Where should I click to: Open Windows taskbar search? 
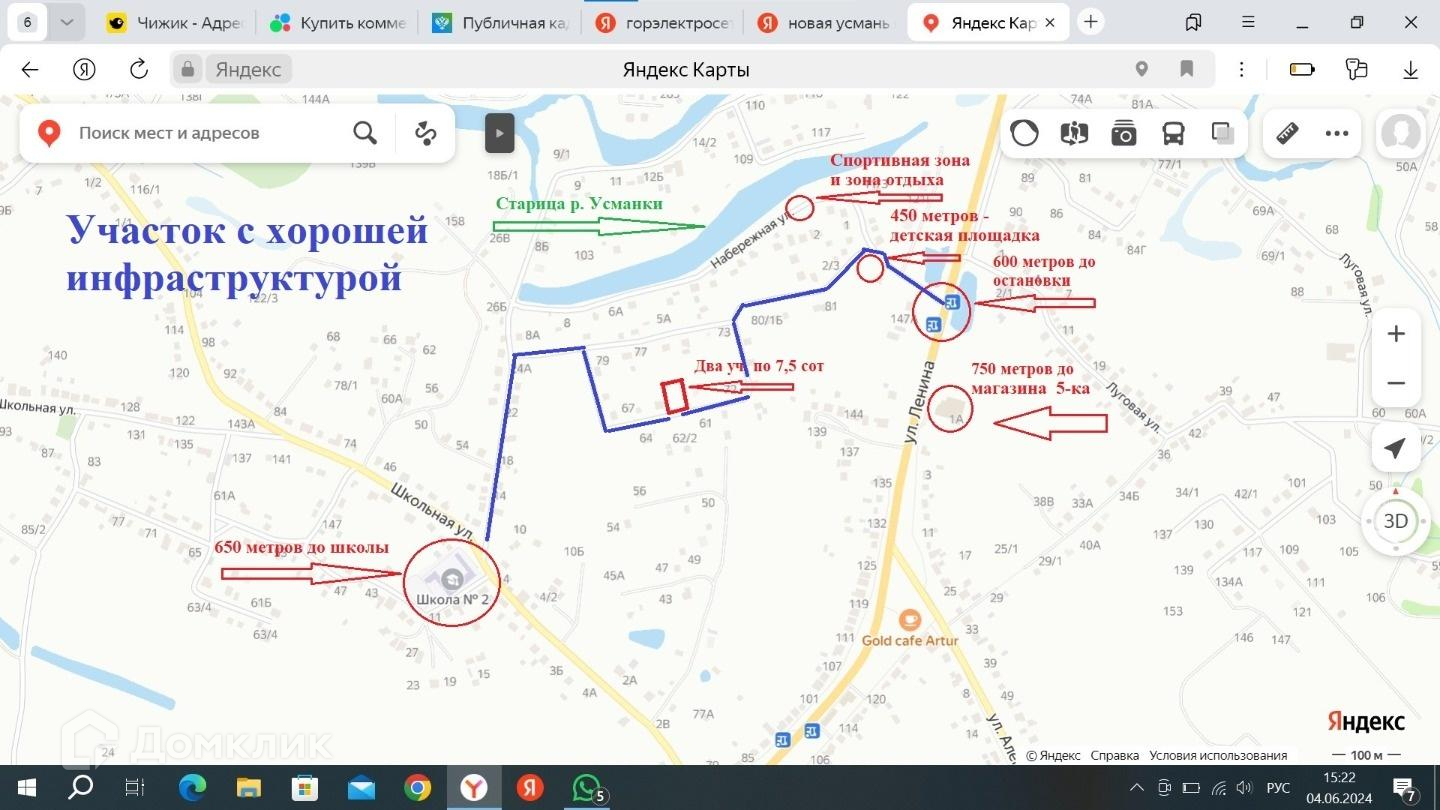(x=80, y=788)
